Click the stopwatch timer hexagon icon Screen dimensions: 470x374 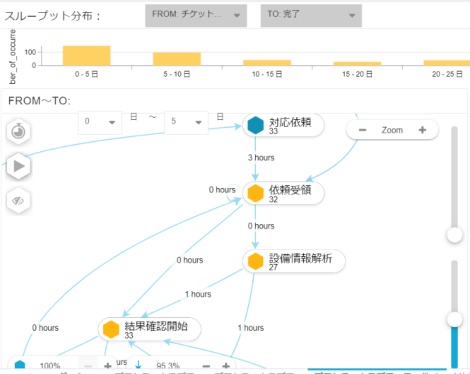click(x=18, y=131)
